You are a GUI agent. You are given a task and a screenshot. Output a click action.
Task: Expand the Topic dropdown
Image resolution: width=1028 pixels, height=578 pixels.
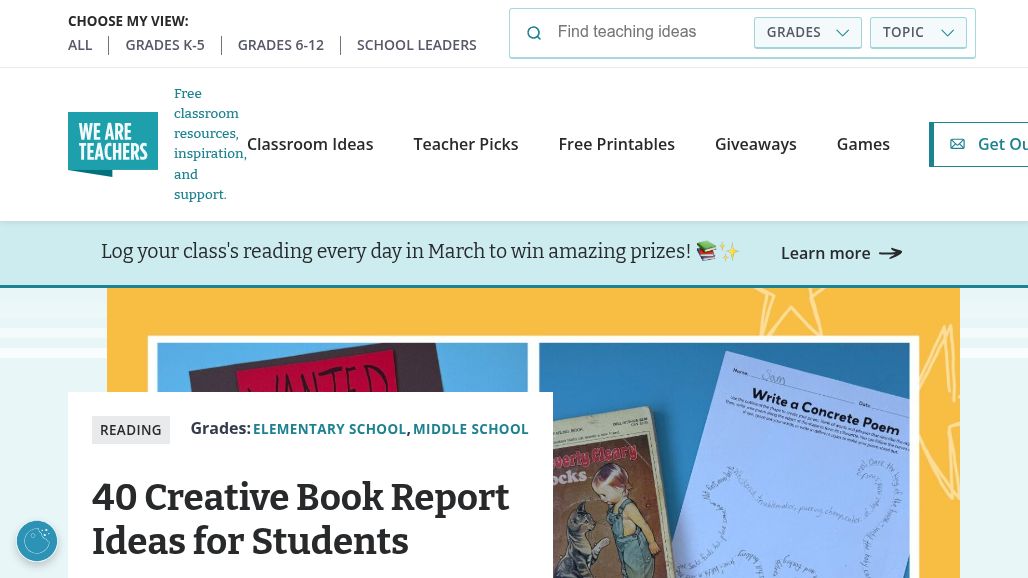[x=917, y=32]
